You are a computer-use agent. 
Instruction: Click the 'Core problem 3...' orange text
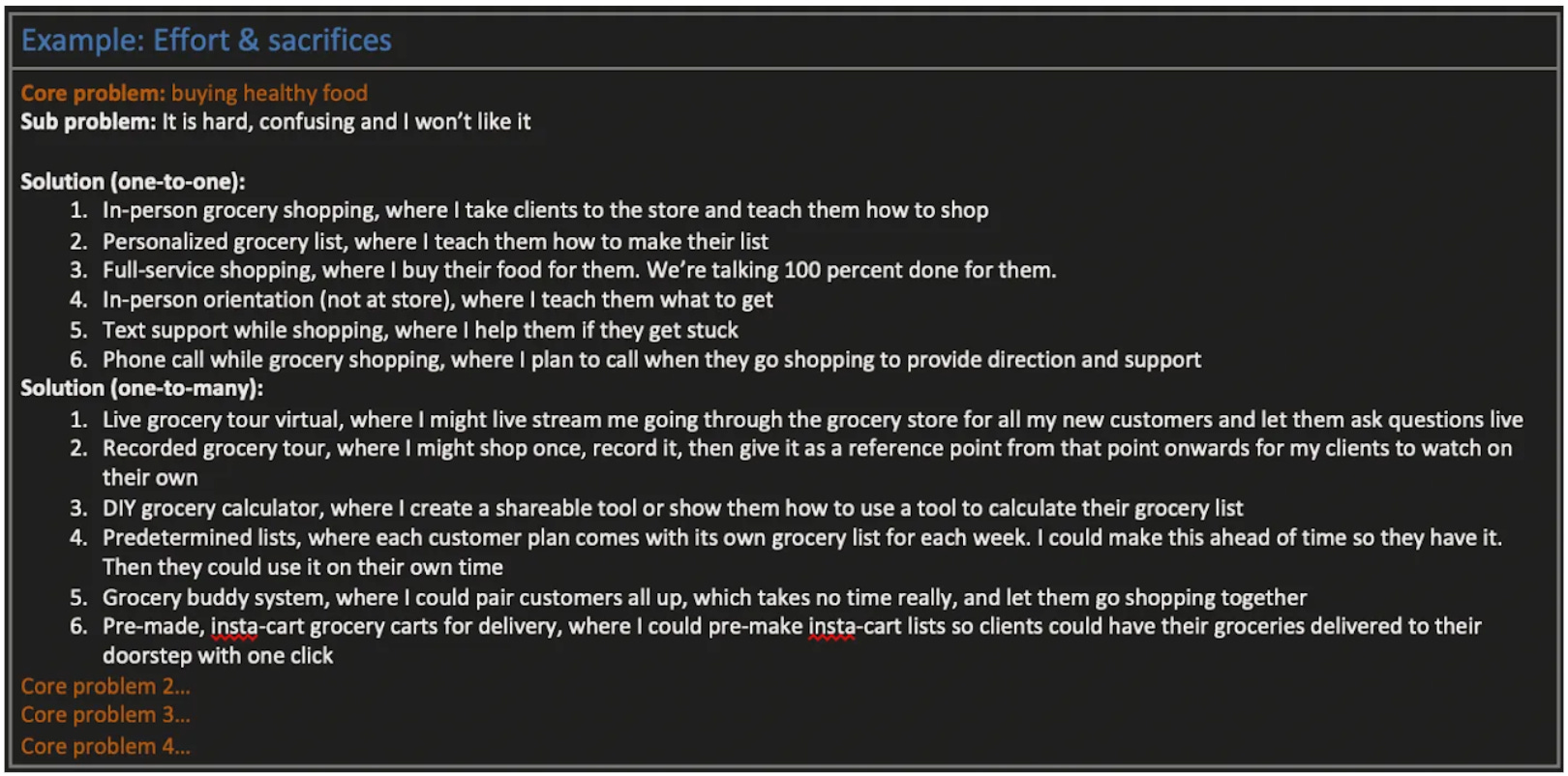pos(106,715)
